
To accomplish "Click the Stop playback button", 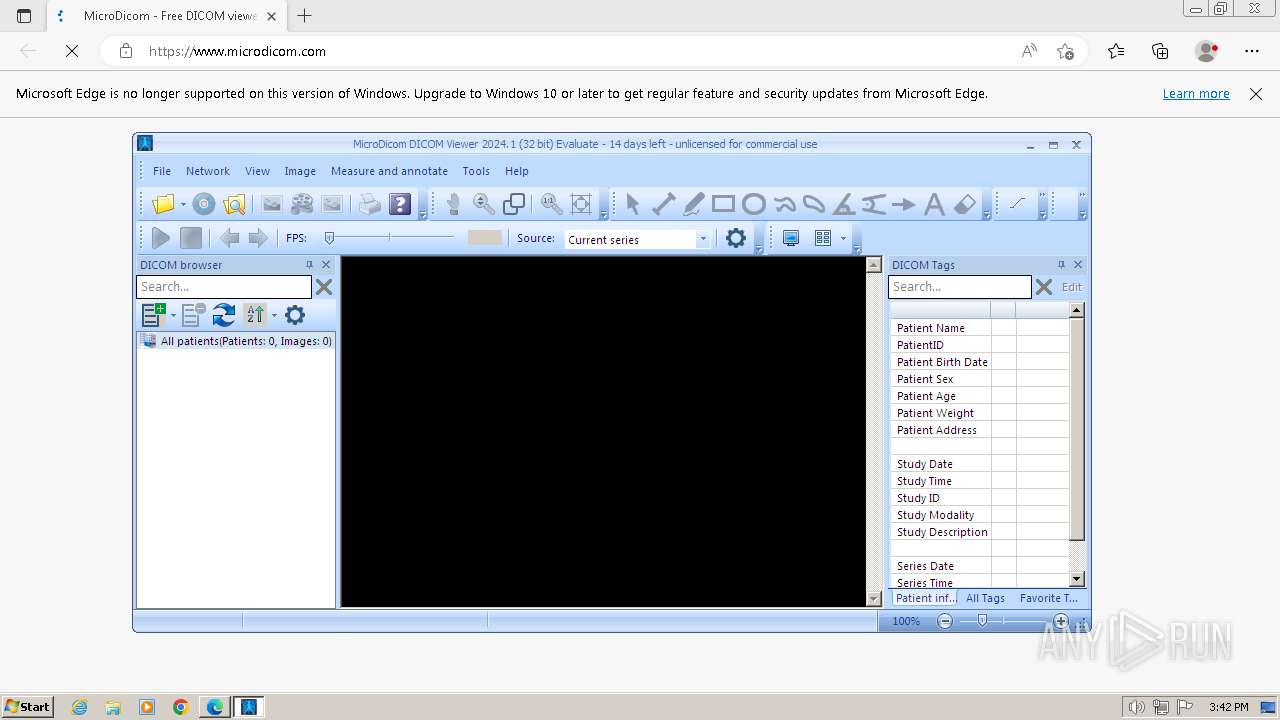I will pos(191,238).
